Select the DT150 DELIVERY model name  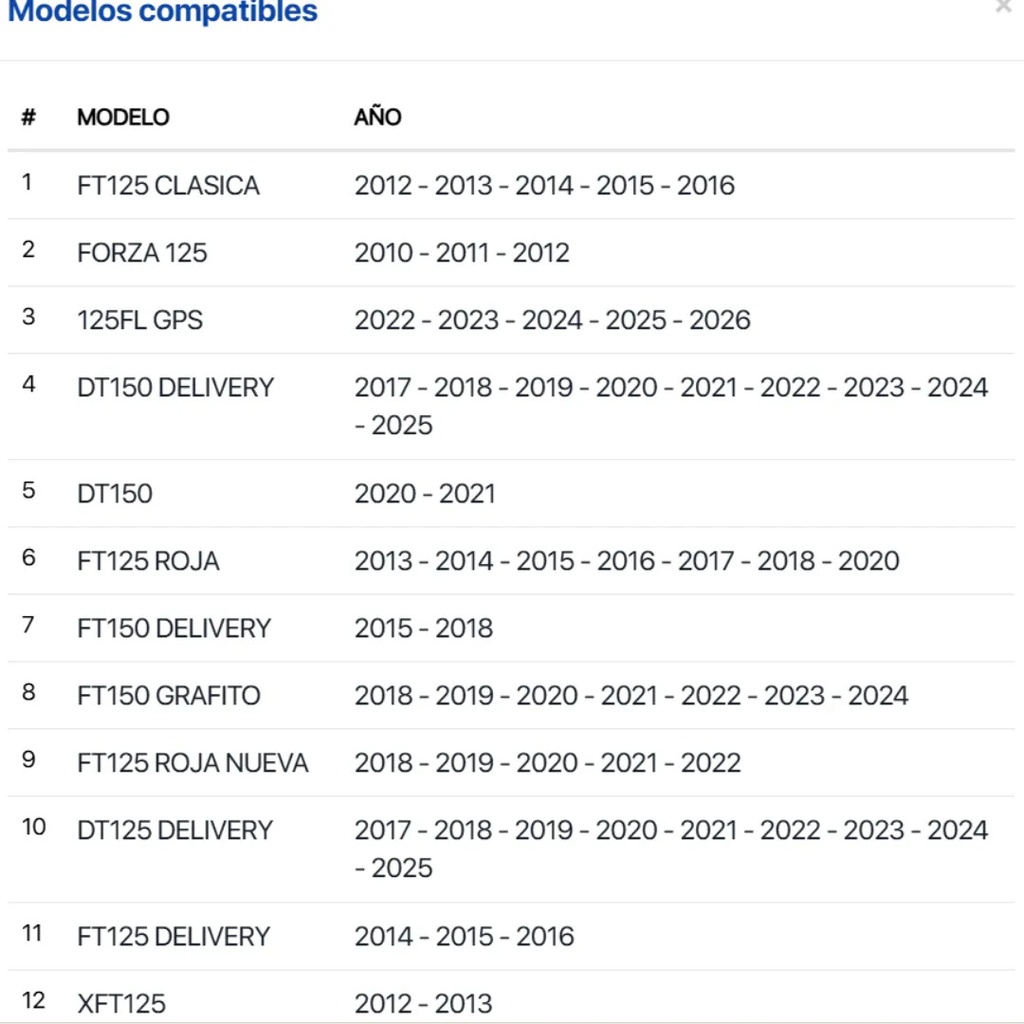176,387
